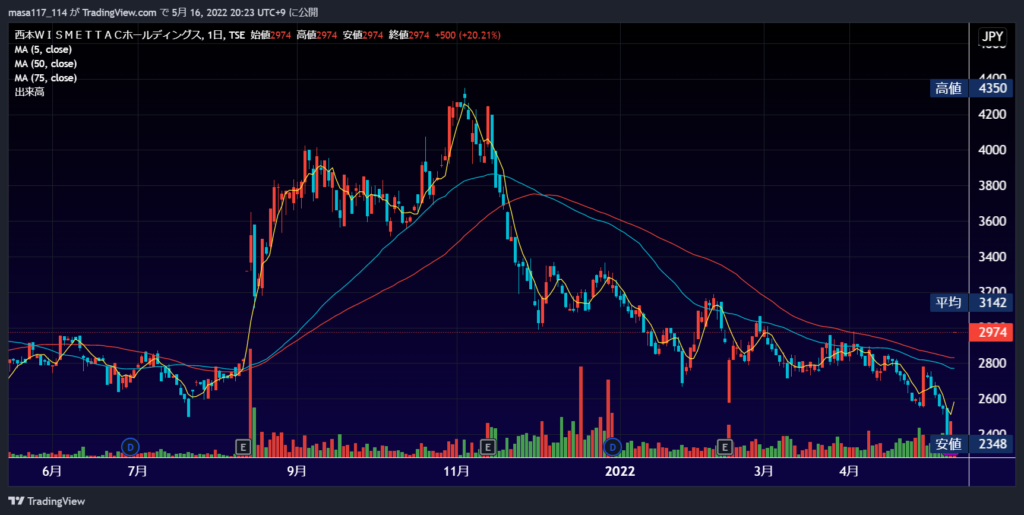Click the 4200 price axis label

pos(992,115)
